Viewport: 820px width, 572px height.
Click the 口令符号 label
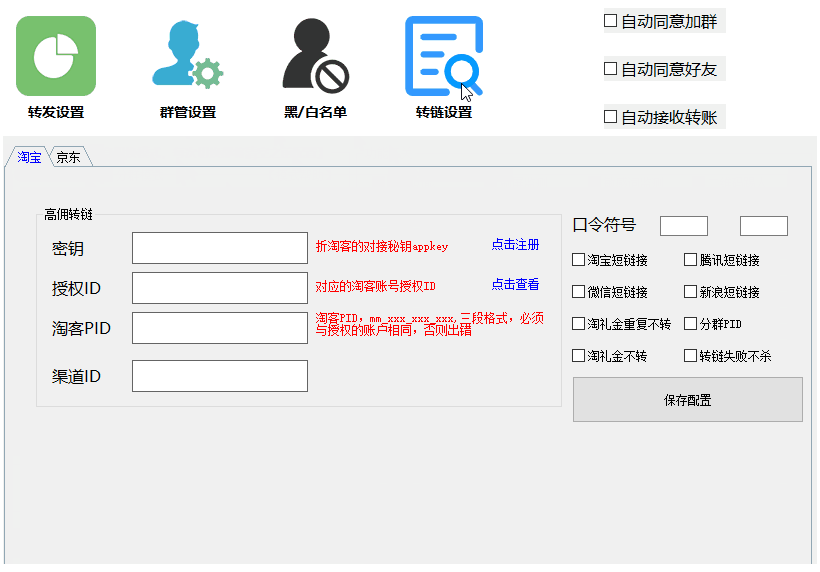tap(605, 225)
